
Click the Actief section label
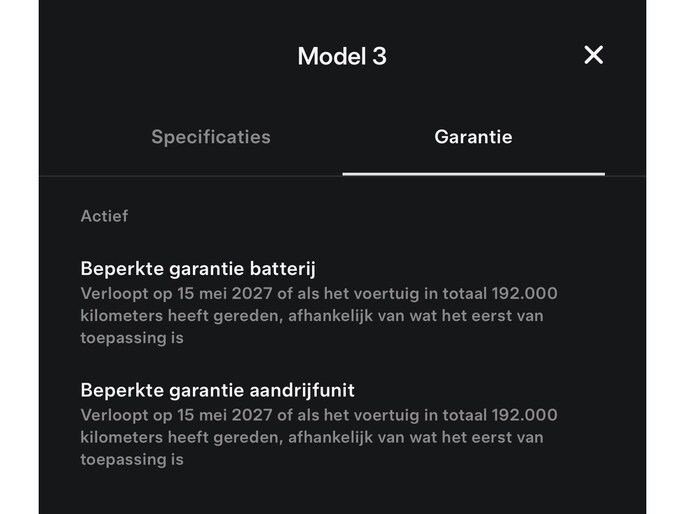coord(104,216)
